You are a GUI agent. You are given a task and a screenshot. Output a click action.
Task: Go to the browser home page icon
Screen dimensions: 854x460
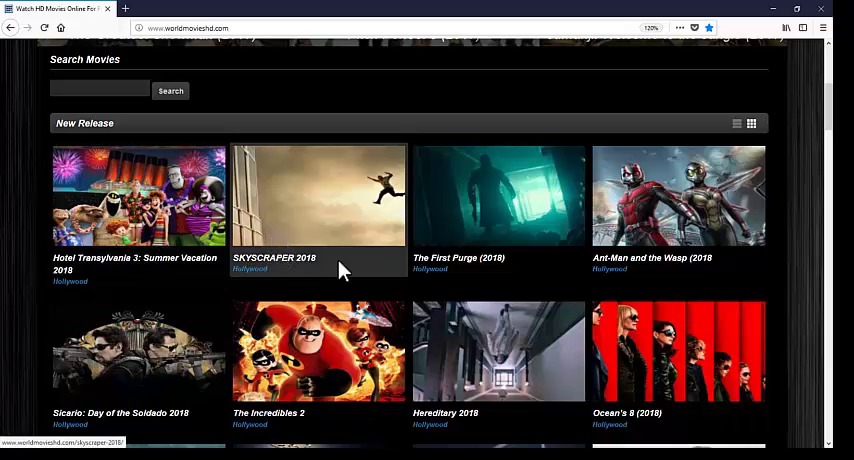[61, 28]
